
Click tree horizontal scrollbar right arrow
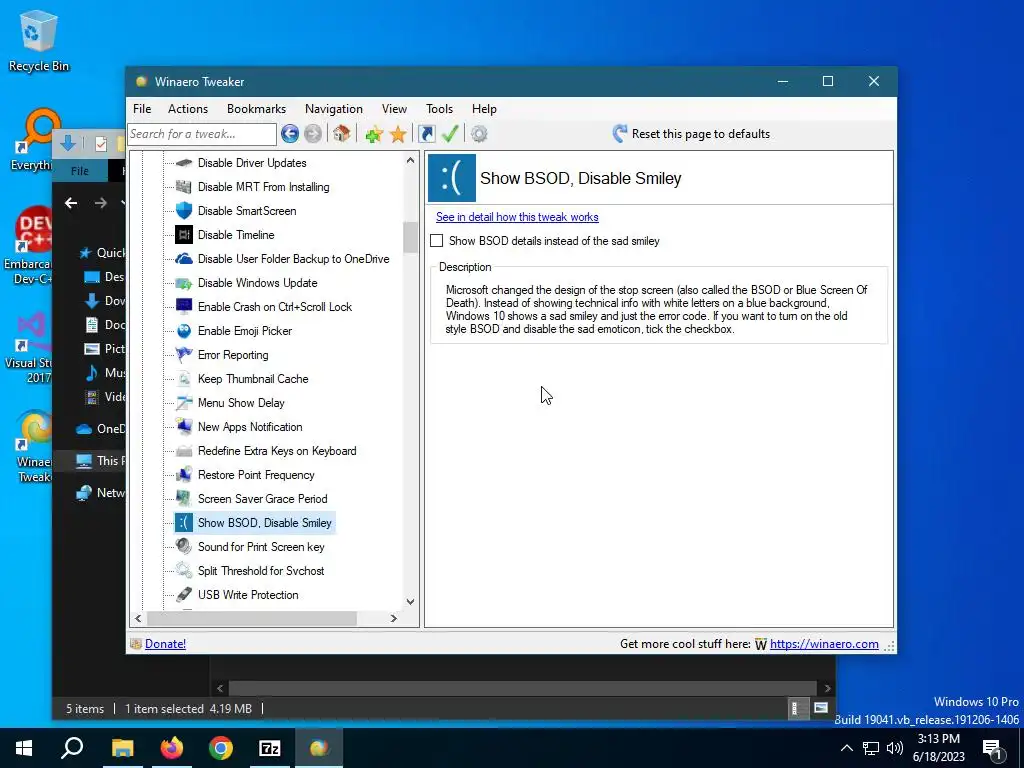click(x=394, y=618)
